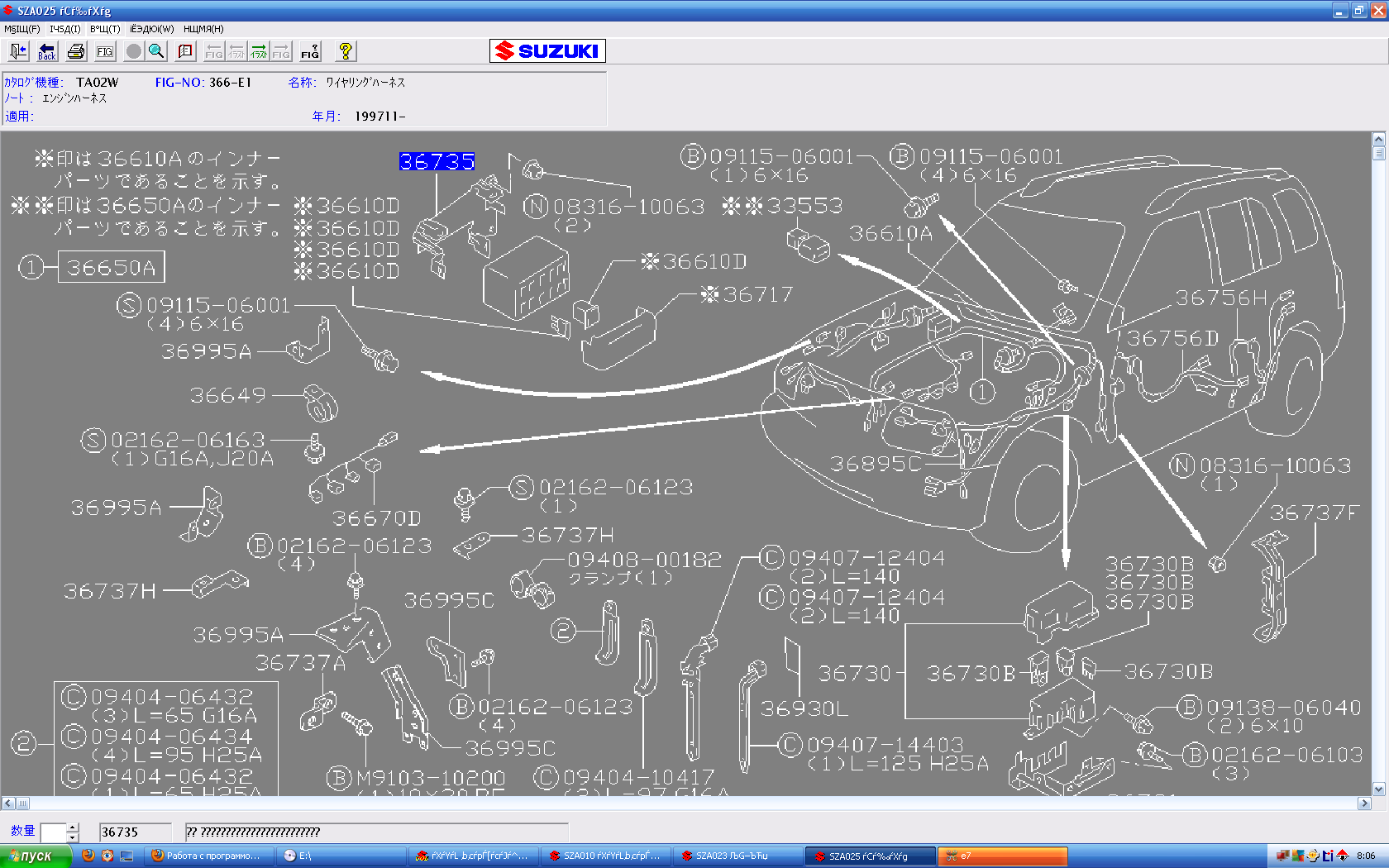Click the exit door toolbar icon

point(18,51)
